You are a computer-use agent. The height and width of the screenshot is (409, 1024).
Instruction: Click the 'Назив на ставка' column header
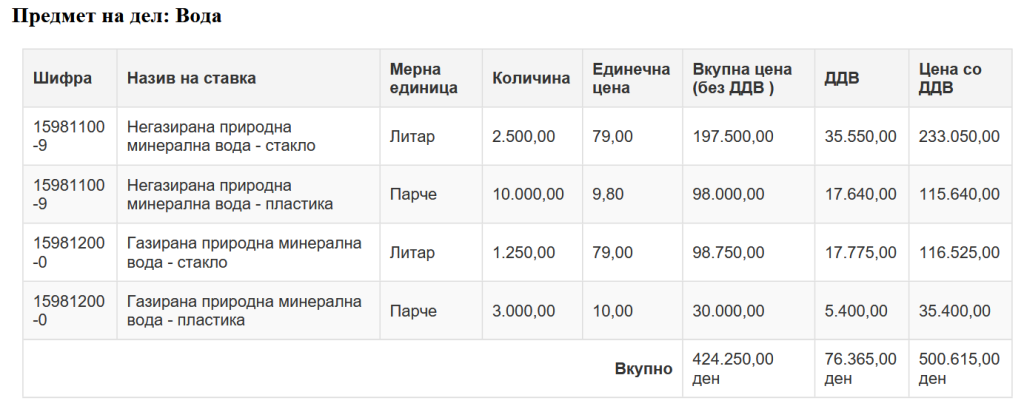click(x=191, y=78)
